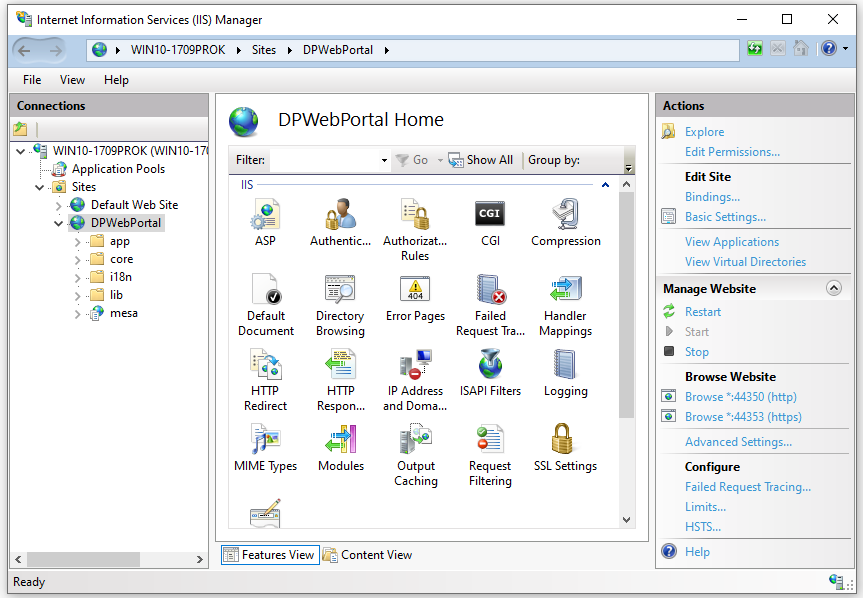Open the Compression feature
The image size is (863, 598).
(565, 222)
